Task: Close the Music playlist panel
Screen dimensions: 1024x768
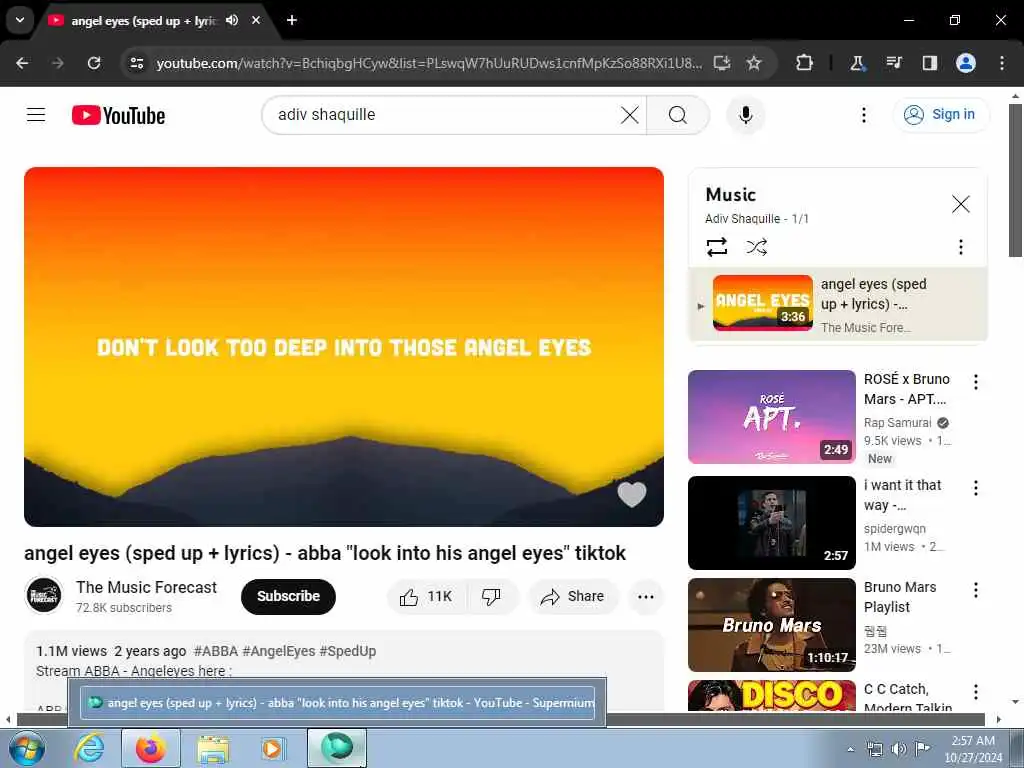Action: point(960,204)
